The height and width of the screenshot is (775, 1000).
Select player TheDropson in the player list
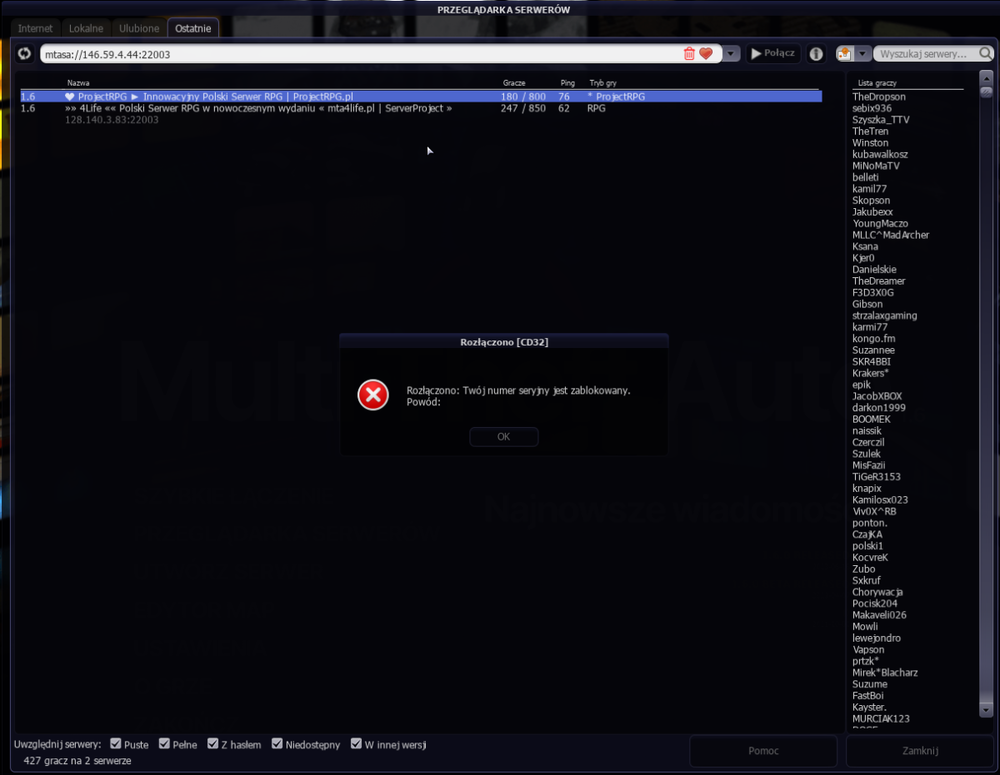(x=879, y=97)
